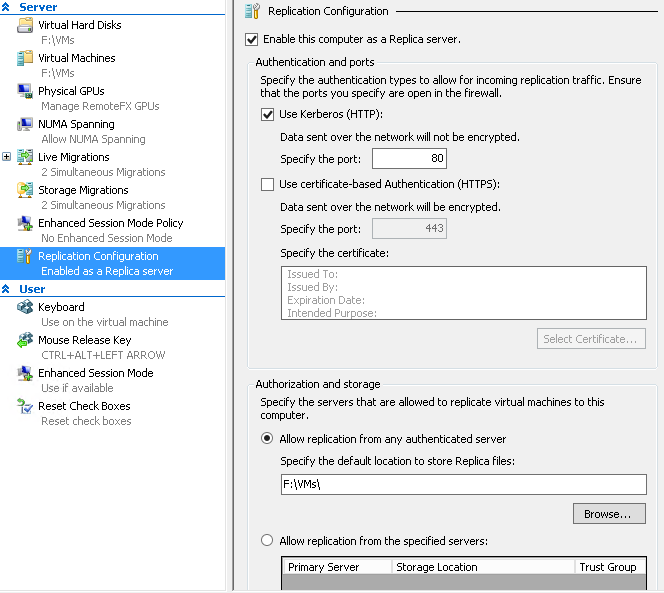
Task: Toggle the Use Kerberos (HTTP) checkbox
Action: pyautogui.click(x=267, y=114)
